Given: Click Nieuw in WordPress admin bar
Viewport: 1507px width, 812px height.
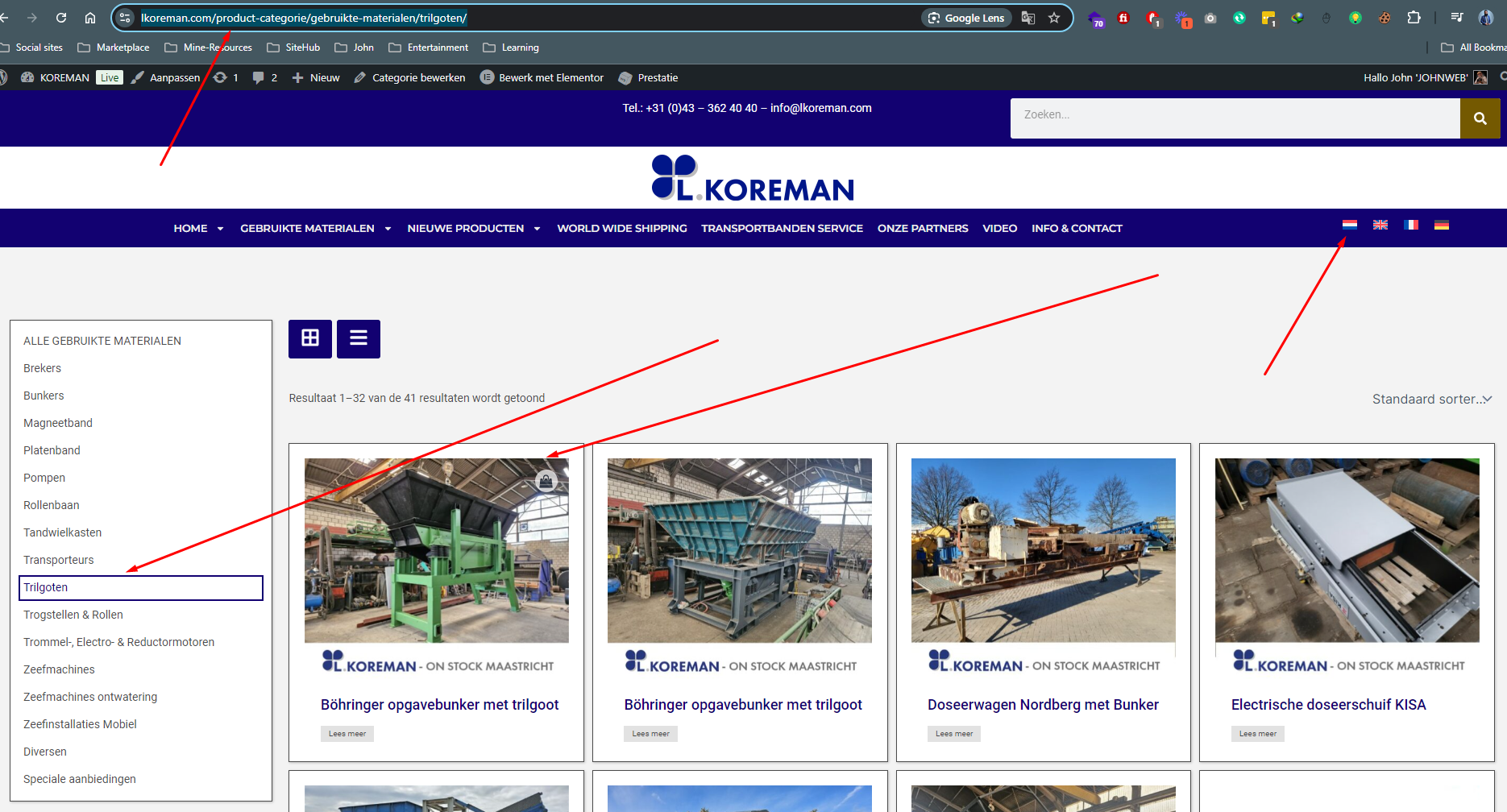Looking at the screenshot, I should tap(316, 77).
